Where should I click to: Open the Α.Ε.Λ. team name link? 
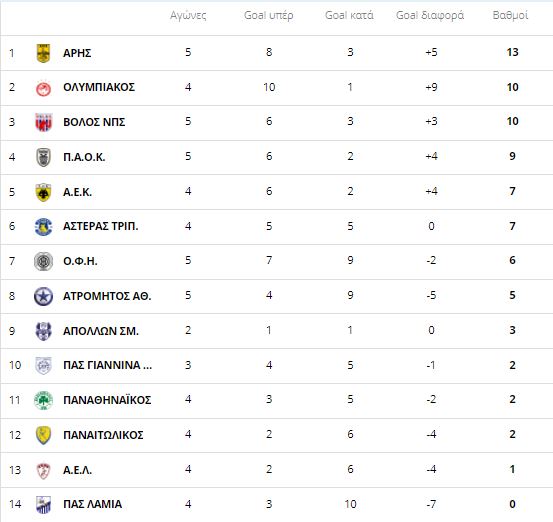(x=77, y=470)
